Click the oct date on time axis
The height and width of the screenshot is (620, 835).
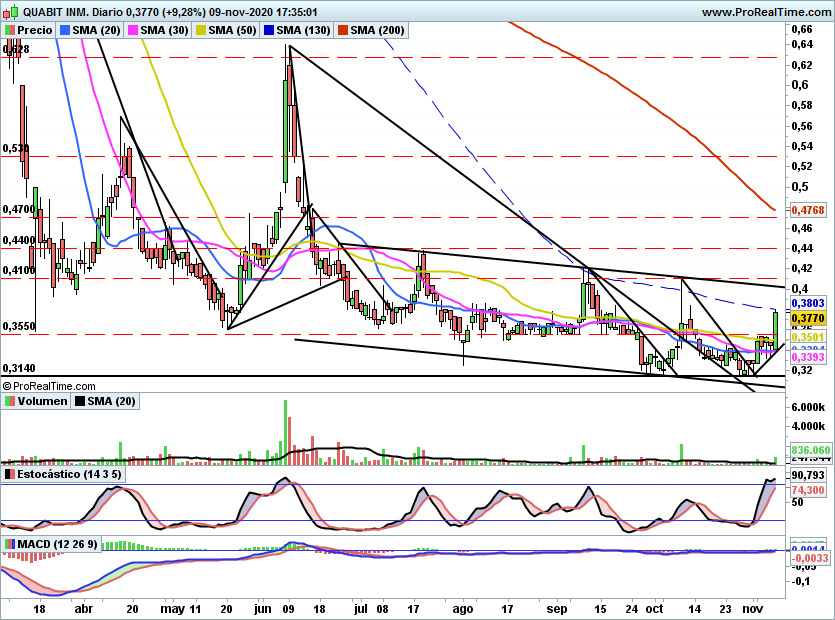point(654,609)
